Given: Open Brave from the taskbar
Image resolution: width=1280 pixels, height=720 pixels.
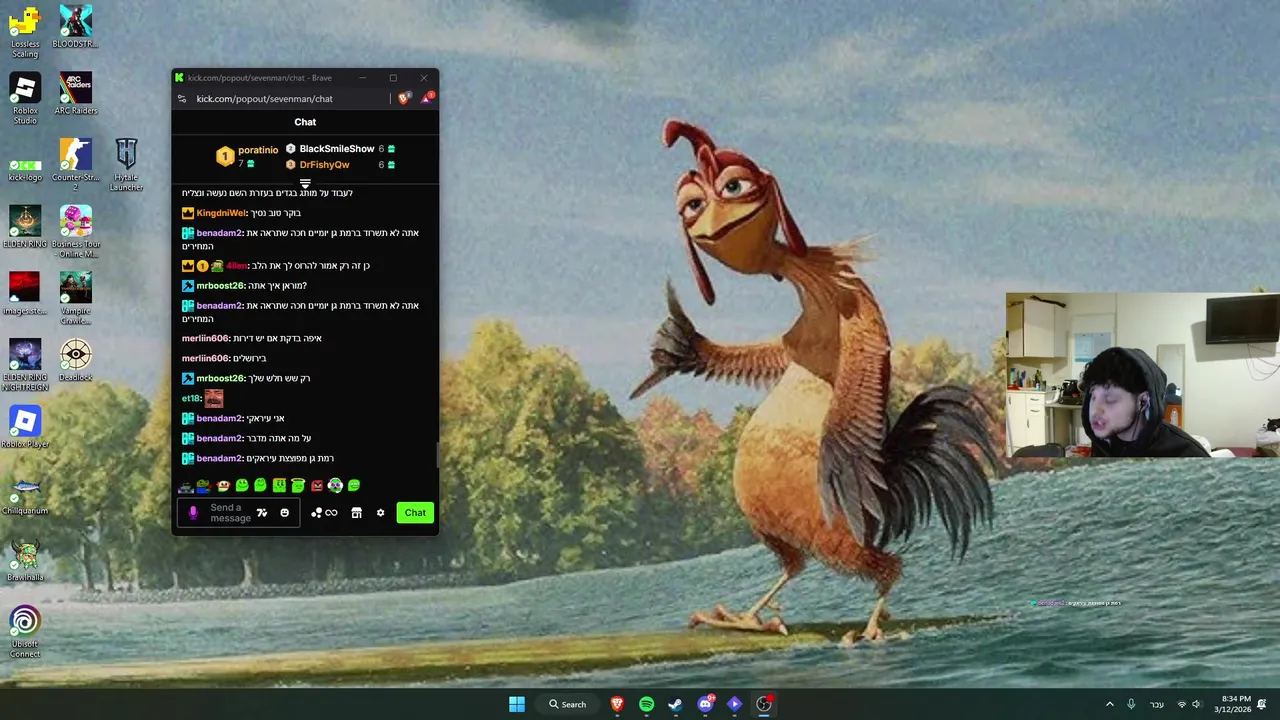Looking at the screenshot, I should [617, 704].
